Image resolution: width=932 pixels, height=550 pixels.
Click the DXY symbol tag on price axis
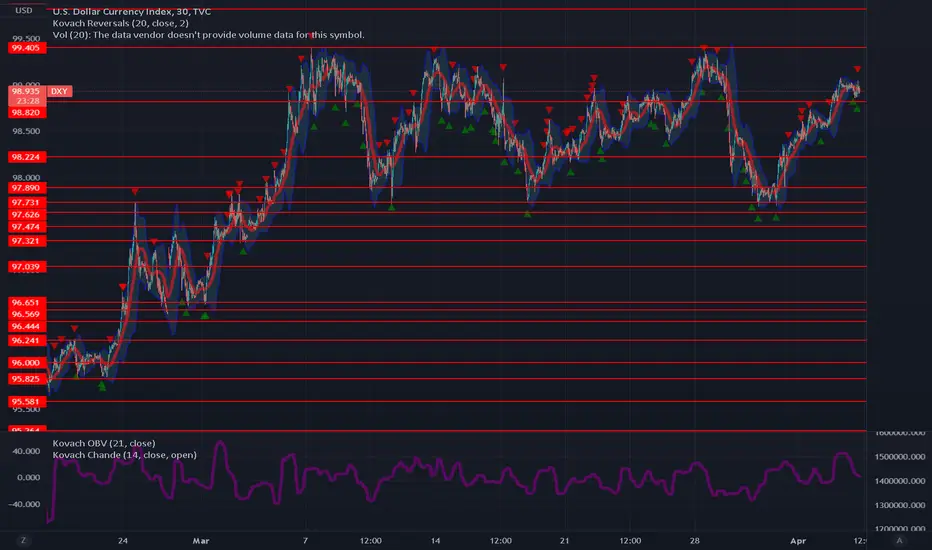pos(59,91)
